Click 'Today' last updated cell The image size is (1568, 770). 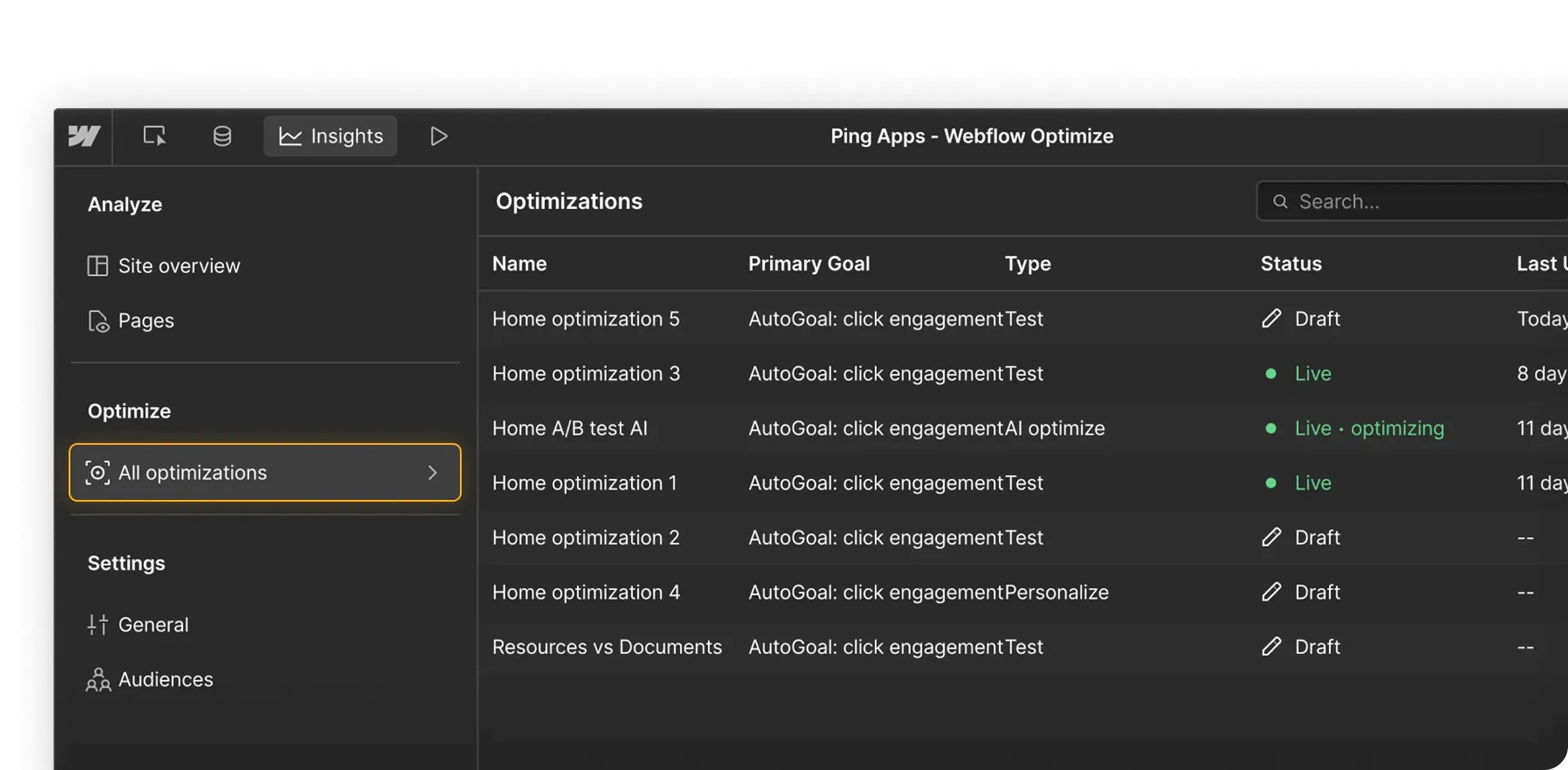(x=1542, y=319)
